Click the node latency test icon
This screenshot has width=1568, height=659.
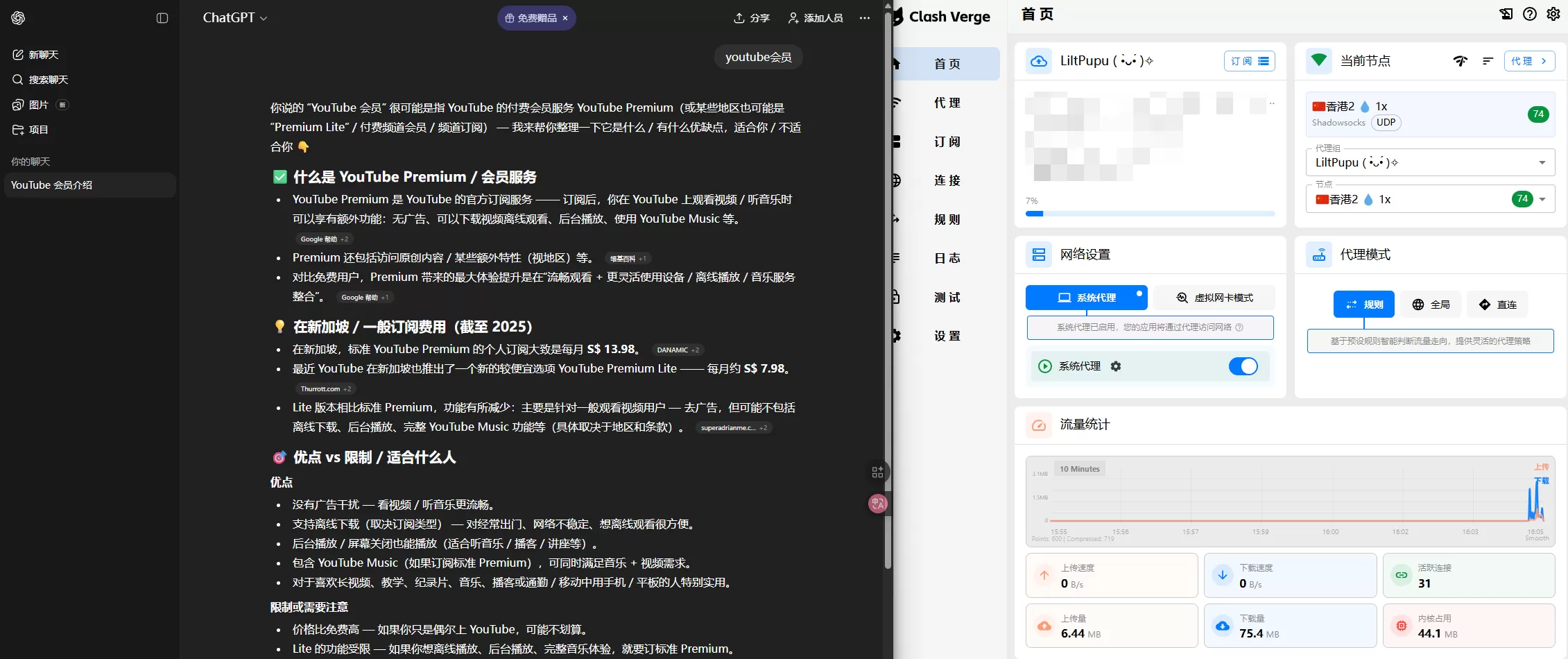pos(1461,61)
